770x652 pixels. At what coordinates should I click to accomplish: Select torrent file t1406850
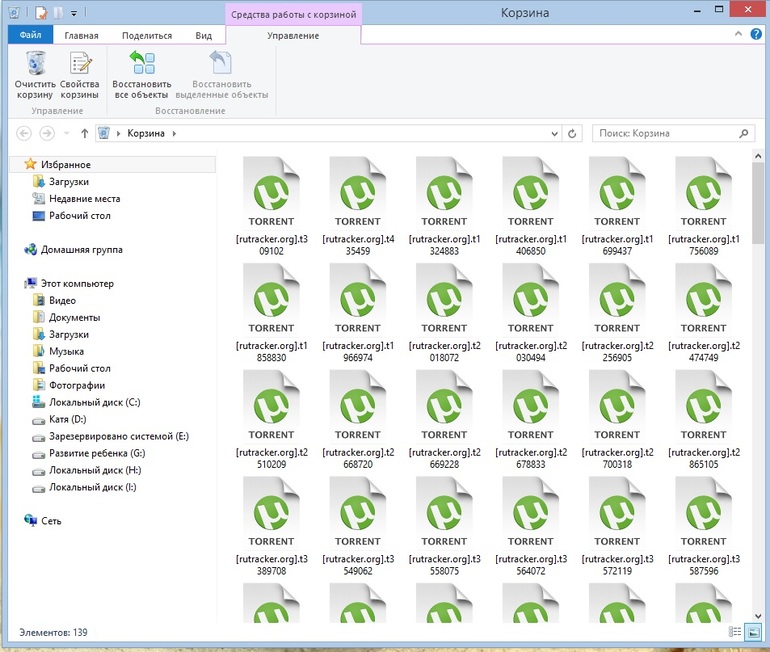click(x=531, y=206)
